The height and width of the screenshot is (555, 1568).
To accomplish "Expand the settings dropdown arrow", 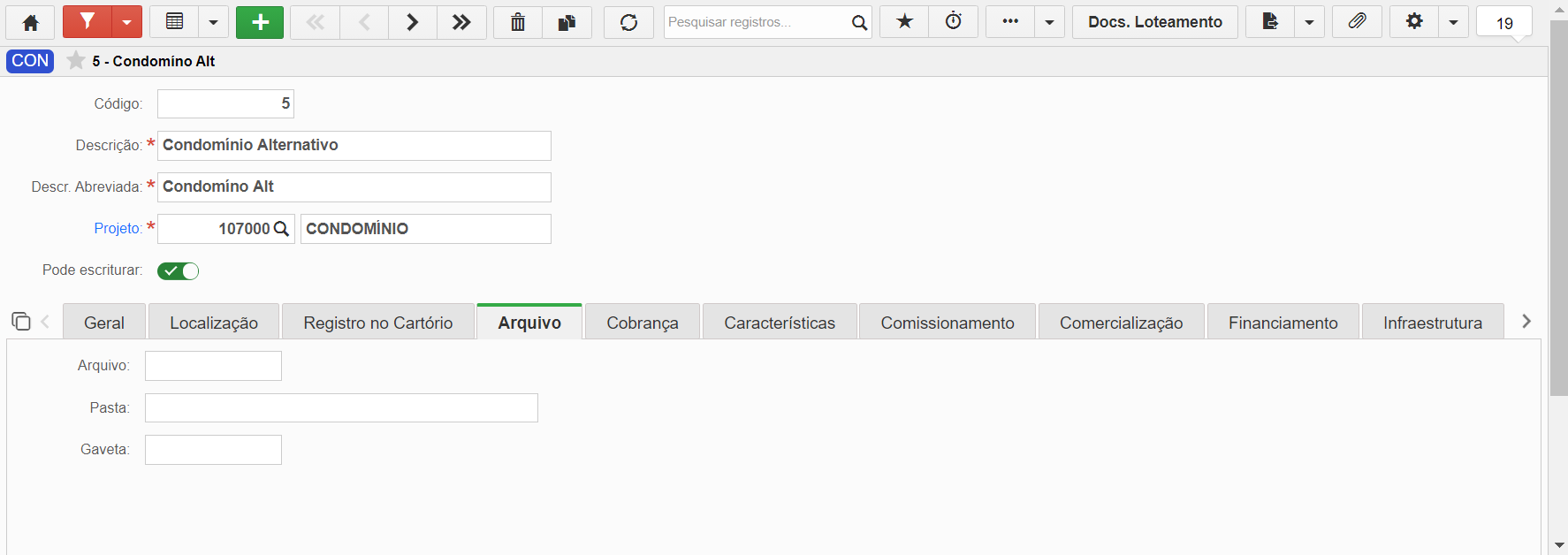I will coord(1453,22).
